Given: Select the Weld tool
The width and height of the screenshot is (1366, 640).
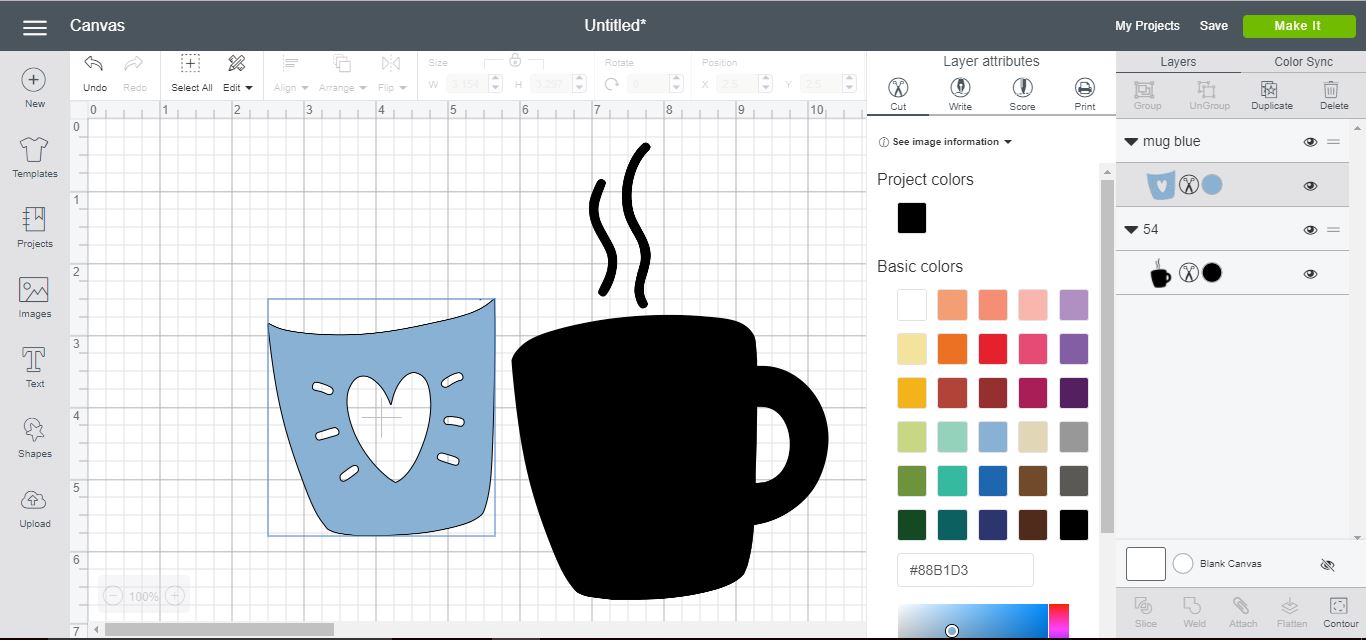Looking at the screenshot, I should point(1194,610).
